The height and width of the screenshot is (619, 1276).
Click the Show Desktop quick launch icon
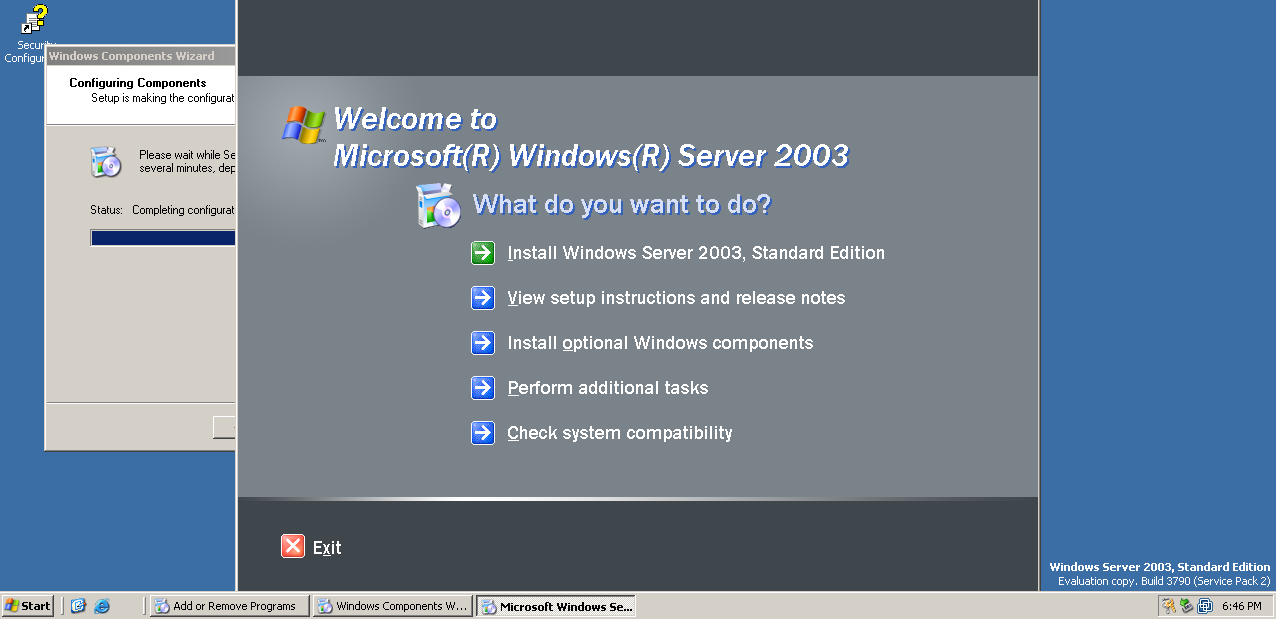click(x=78, y=606)
